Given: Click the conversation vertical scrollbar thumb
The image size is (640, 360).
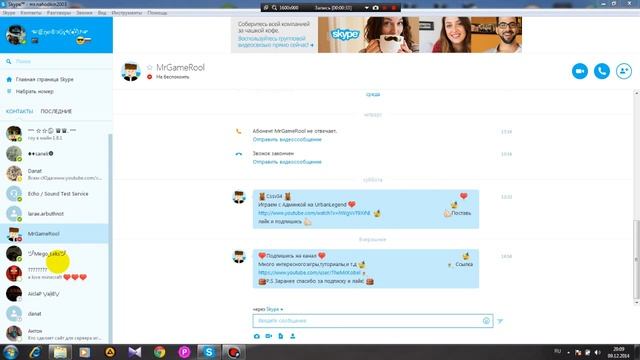Looking at the screenshot, I should [x=636, y=259].
